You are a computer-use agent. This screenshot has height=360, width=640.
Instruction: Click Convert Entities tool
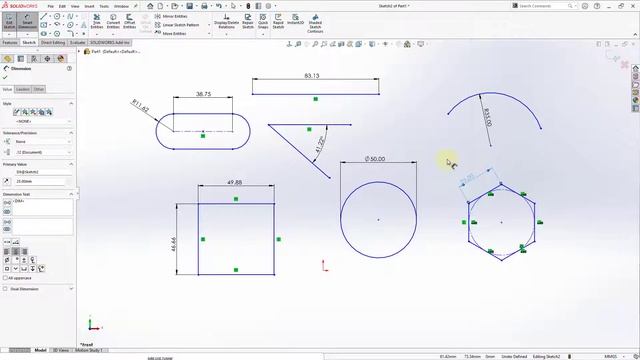113,21
